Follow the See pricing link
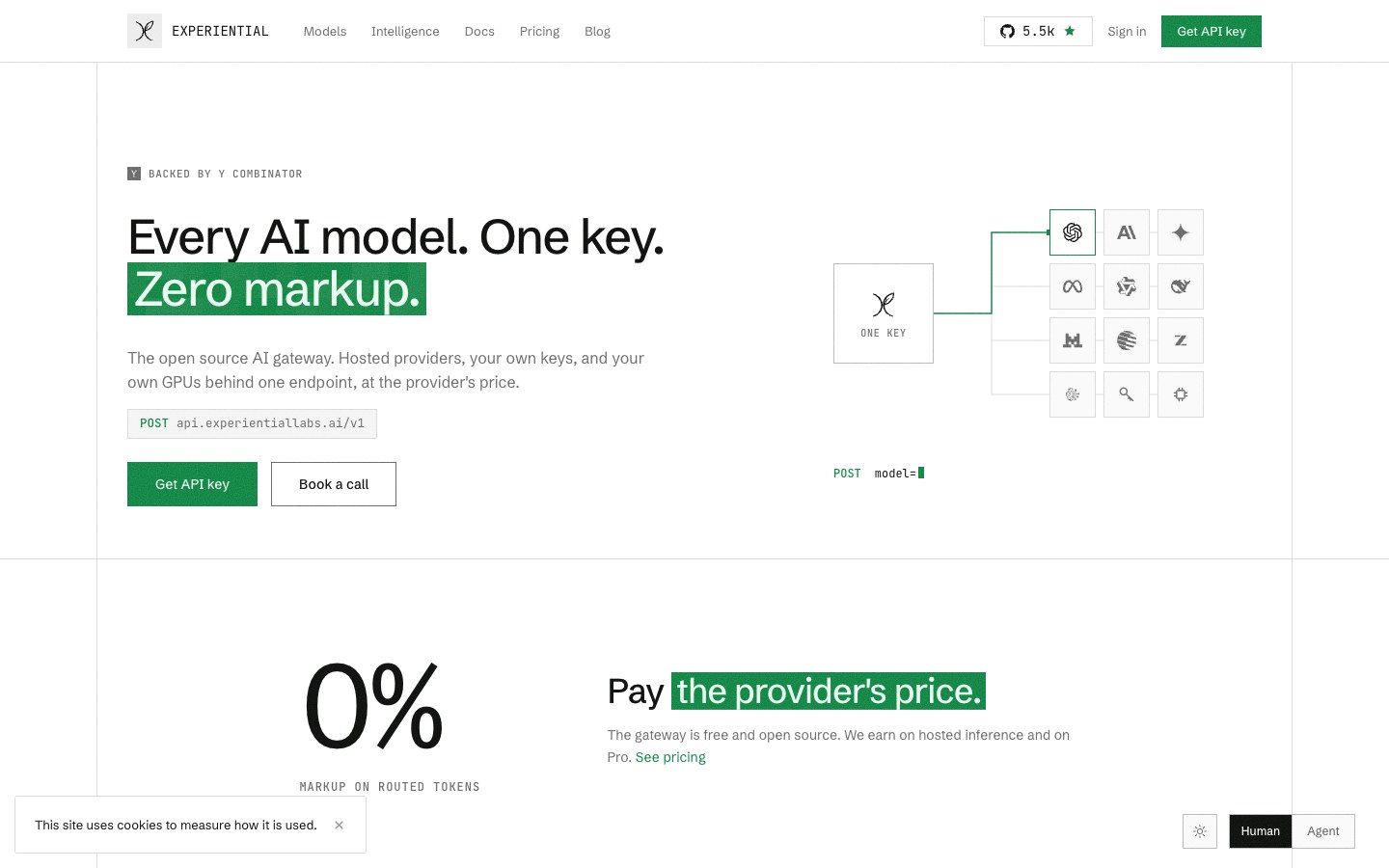1389x868 pixels. coord(670,757)
